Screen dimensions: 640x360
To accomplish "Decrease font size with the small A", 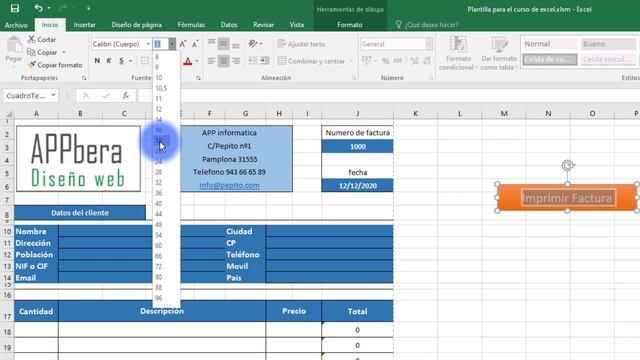I will pos(195,44).
